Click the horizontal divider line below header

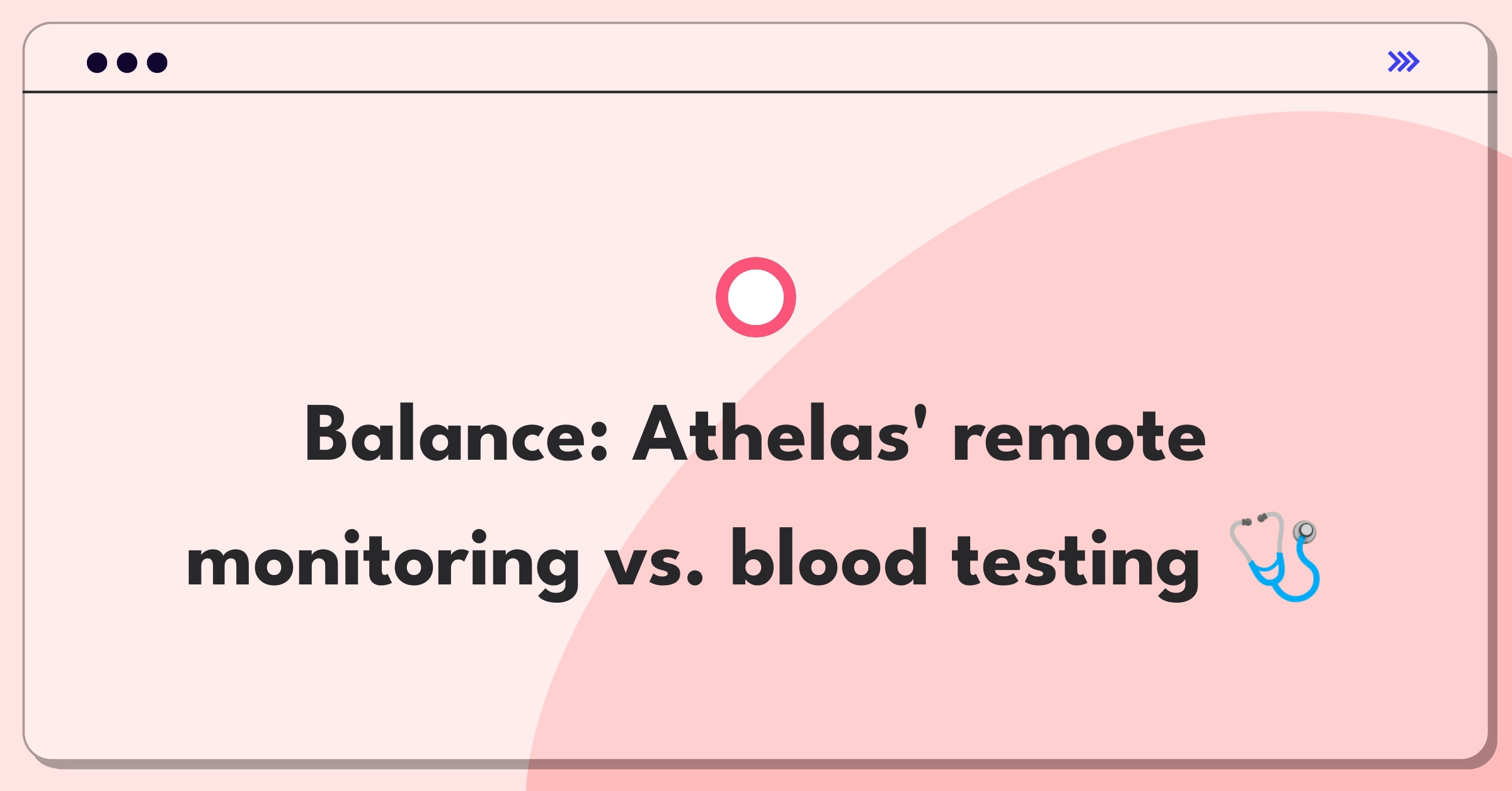coord(759,92)
